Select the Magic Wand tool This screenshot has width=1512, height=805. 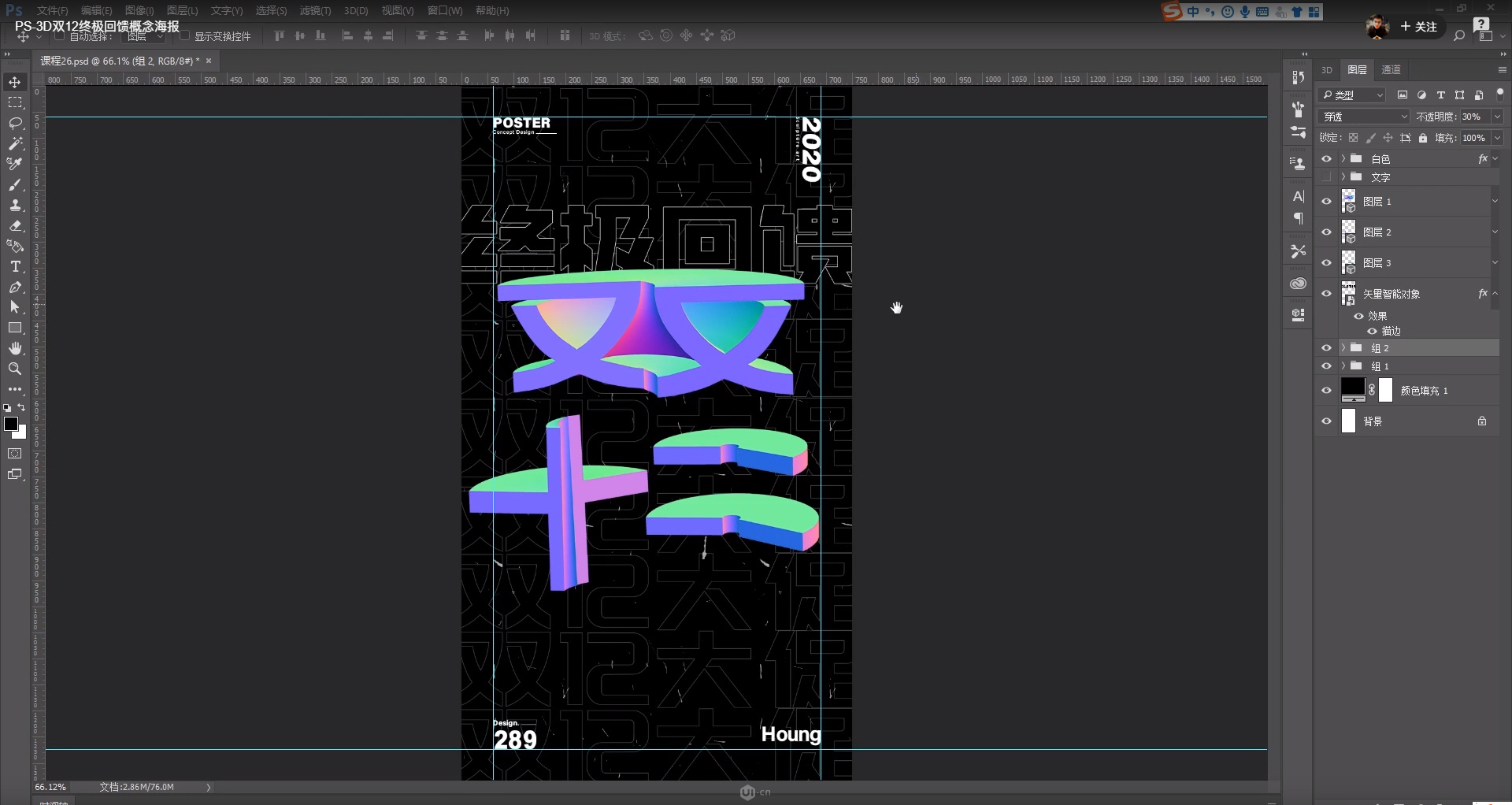pos(15,144)
